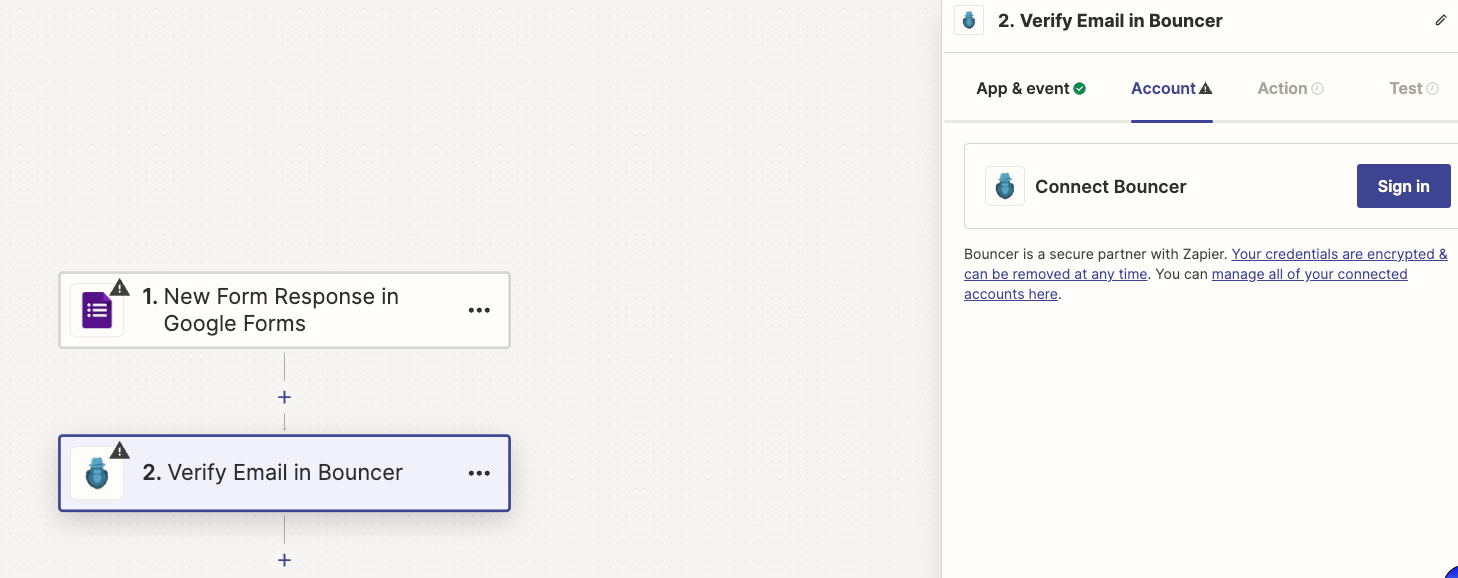
Task: Select the Account tab
Action: coord(1171,88)
